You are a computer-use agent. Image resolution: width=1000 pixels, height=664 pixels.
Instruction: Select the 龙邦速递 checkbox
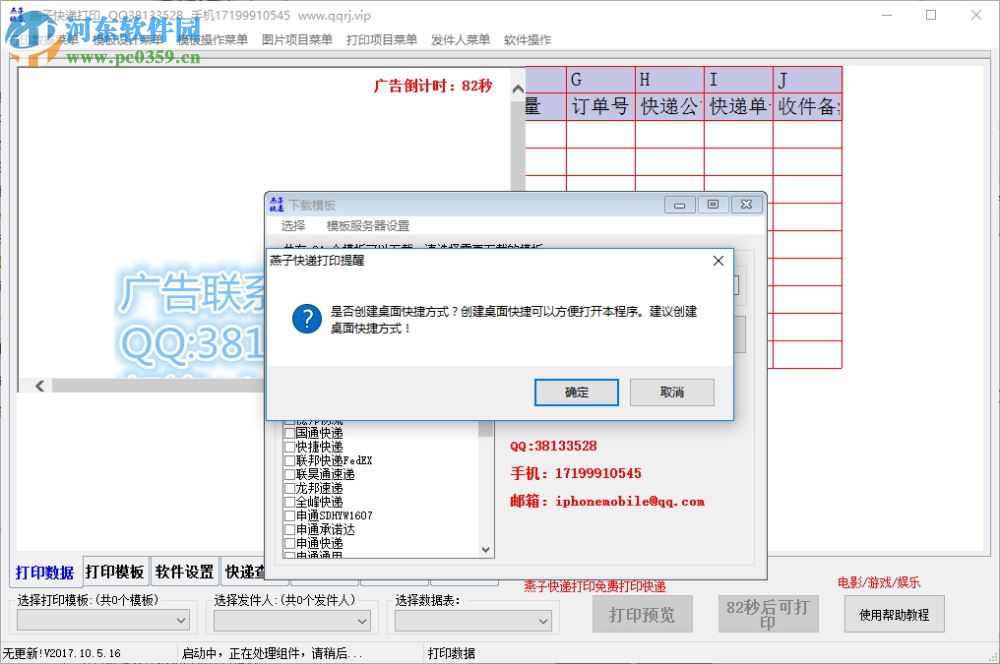click(289, 489)
